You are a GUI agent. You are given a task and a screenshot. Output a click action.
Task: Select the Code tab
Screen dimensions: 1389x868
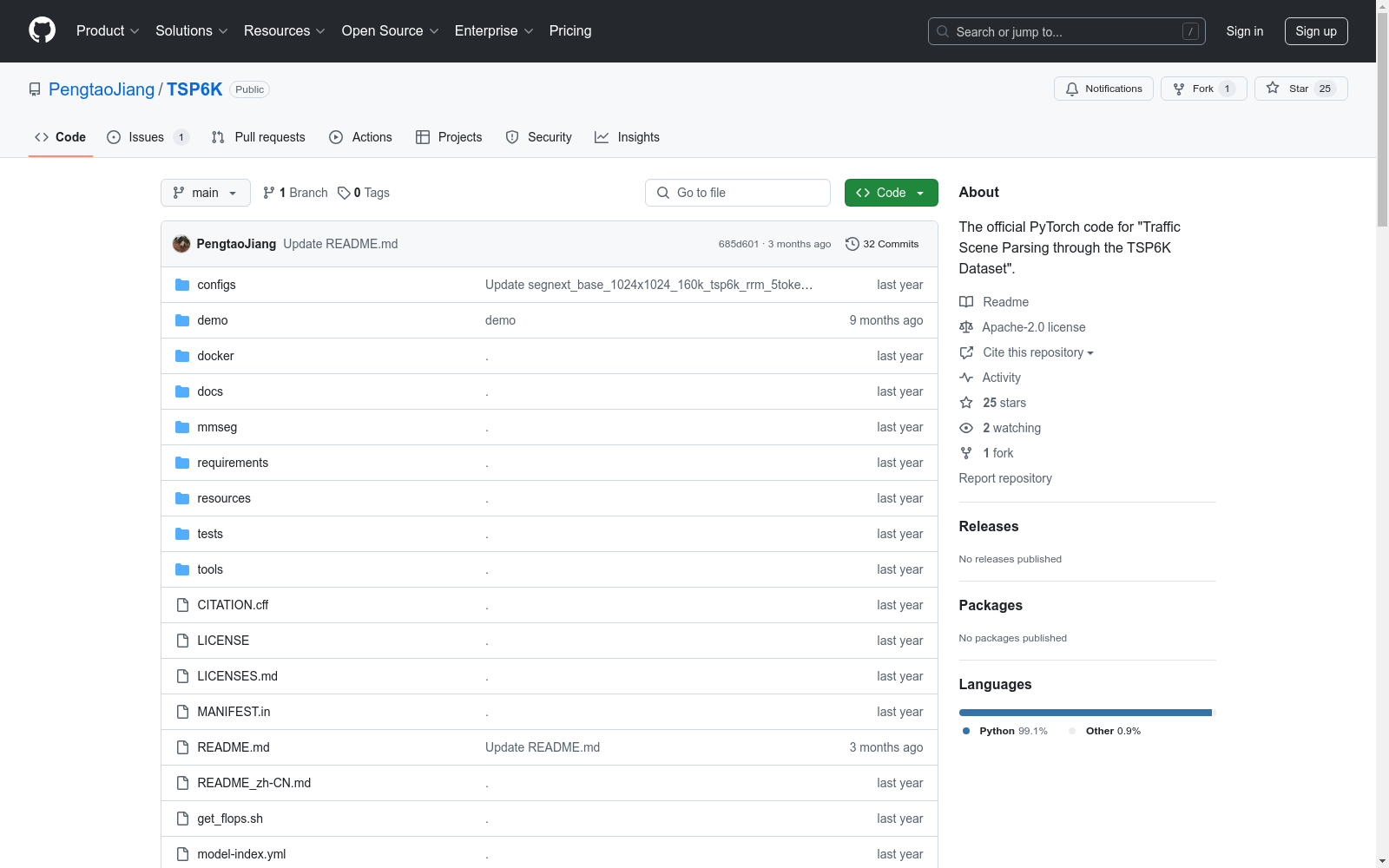click(x=61, y=137)
